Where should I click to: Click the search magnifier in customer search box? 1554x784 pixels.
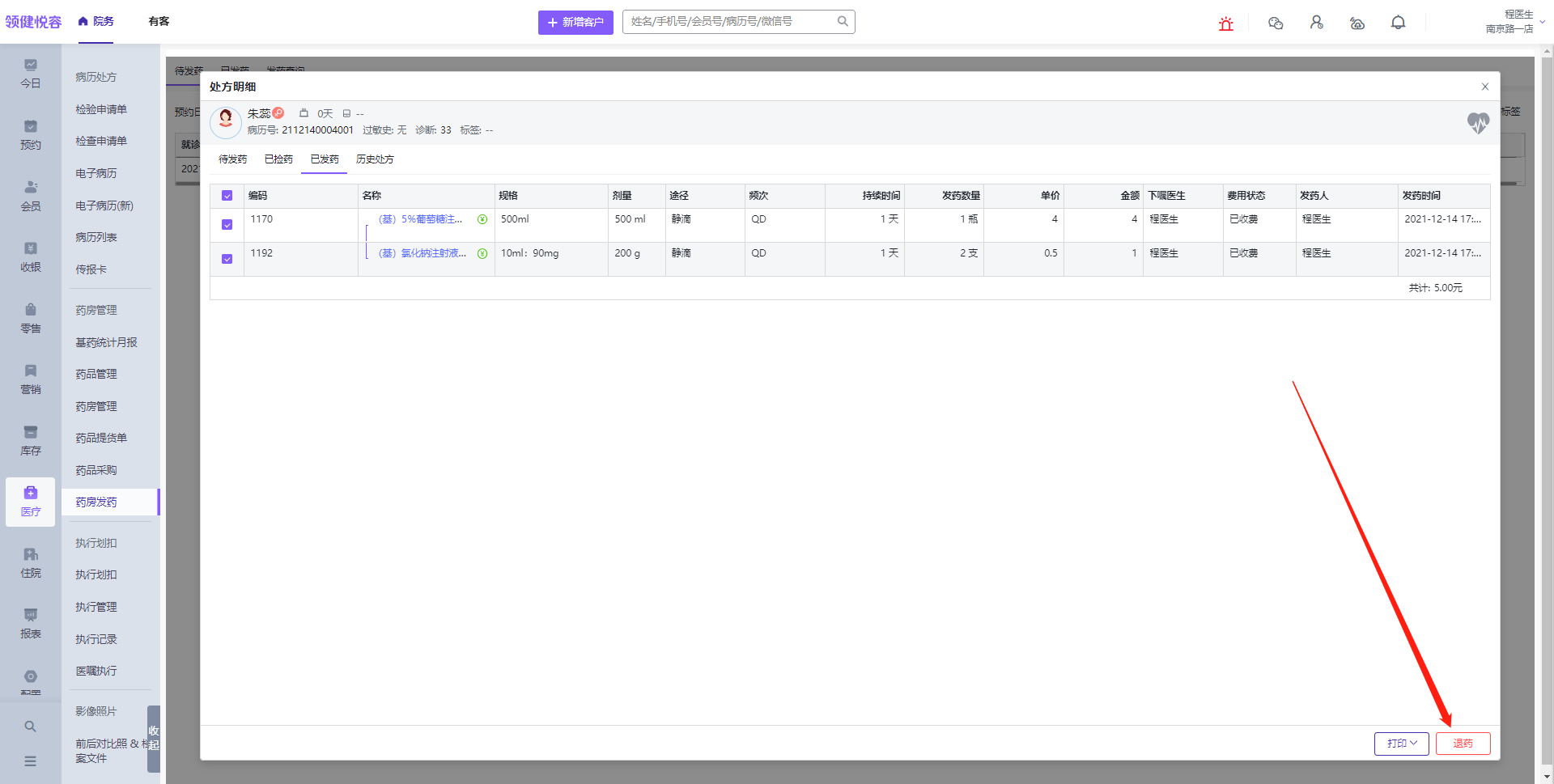pyautogui.click(x=843, y=22)
